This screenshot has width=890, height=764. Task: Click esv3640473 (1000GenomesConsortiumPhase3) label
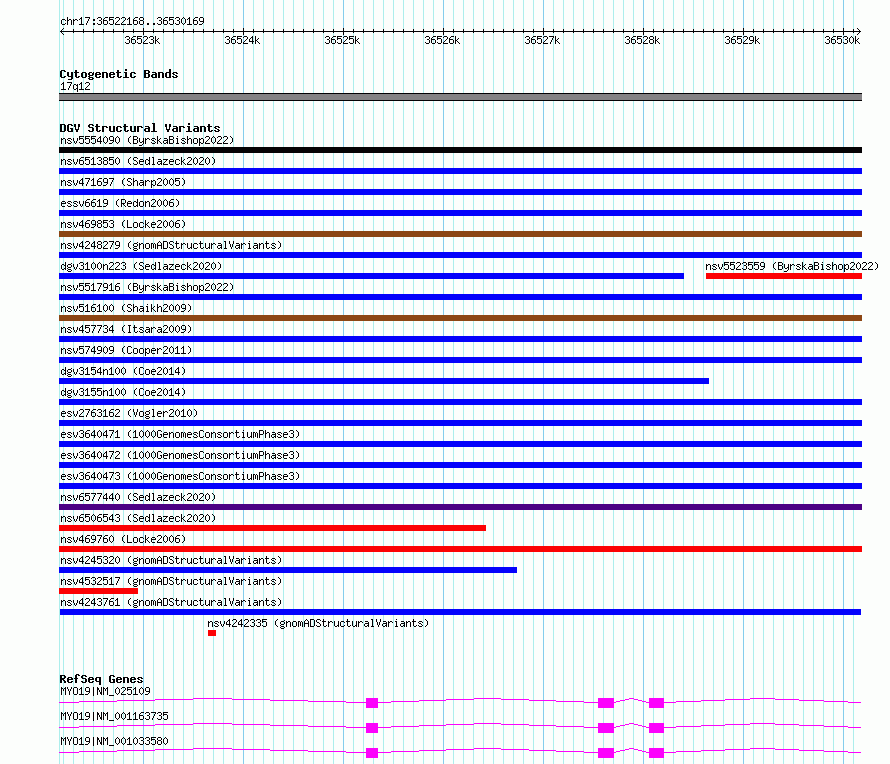point(180,476)
